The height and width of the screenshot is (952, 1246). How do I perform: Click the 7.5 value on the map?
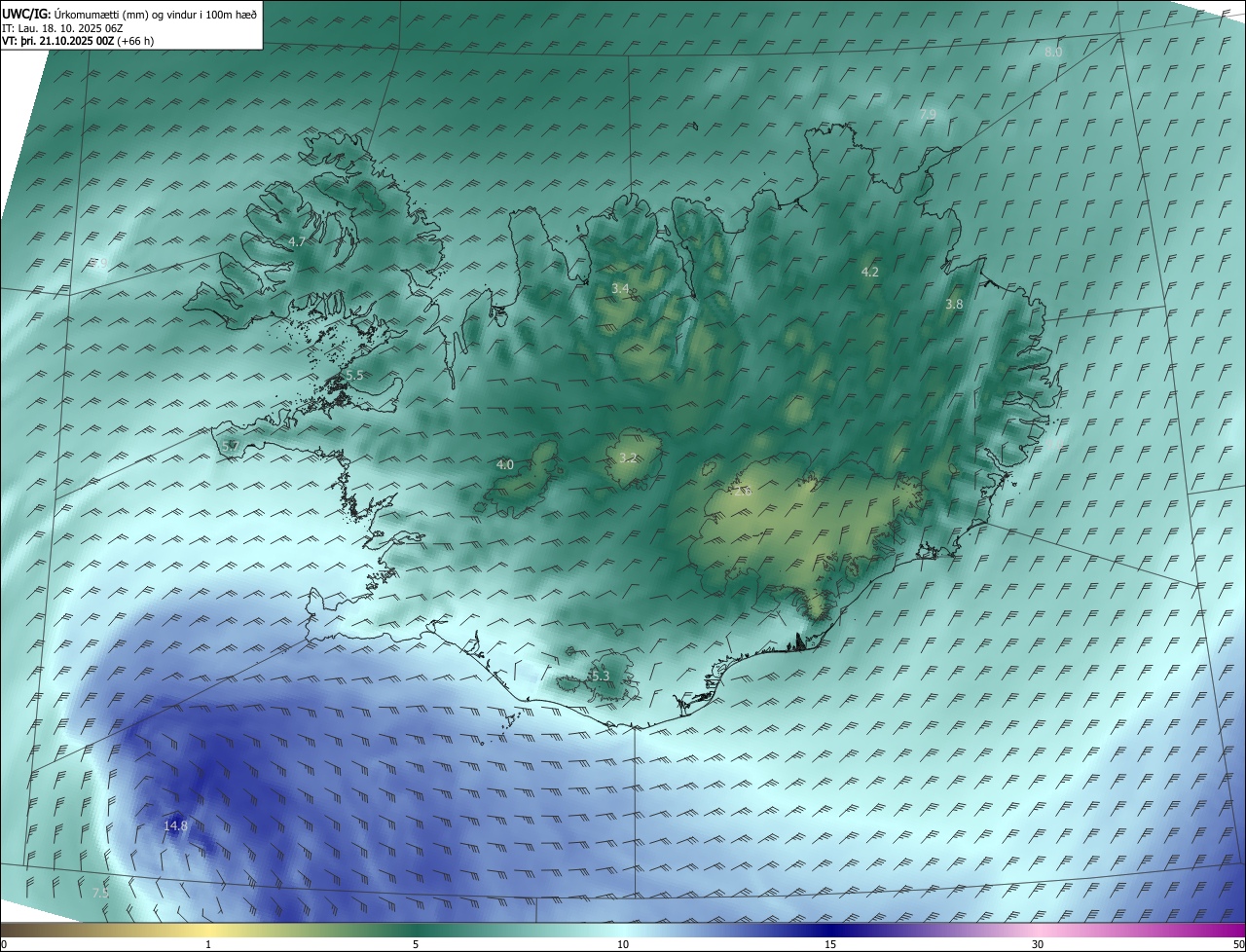100,893
